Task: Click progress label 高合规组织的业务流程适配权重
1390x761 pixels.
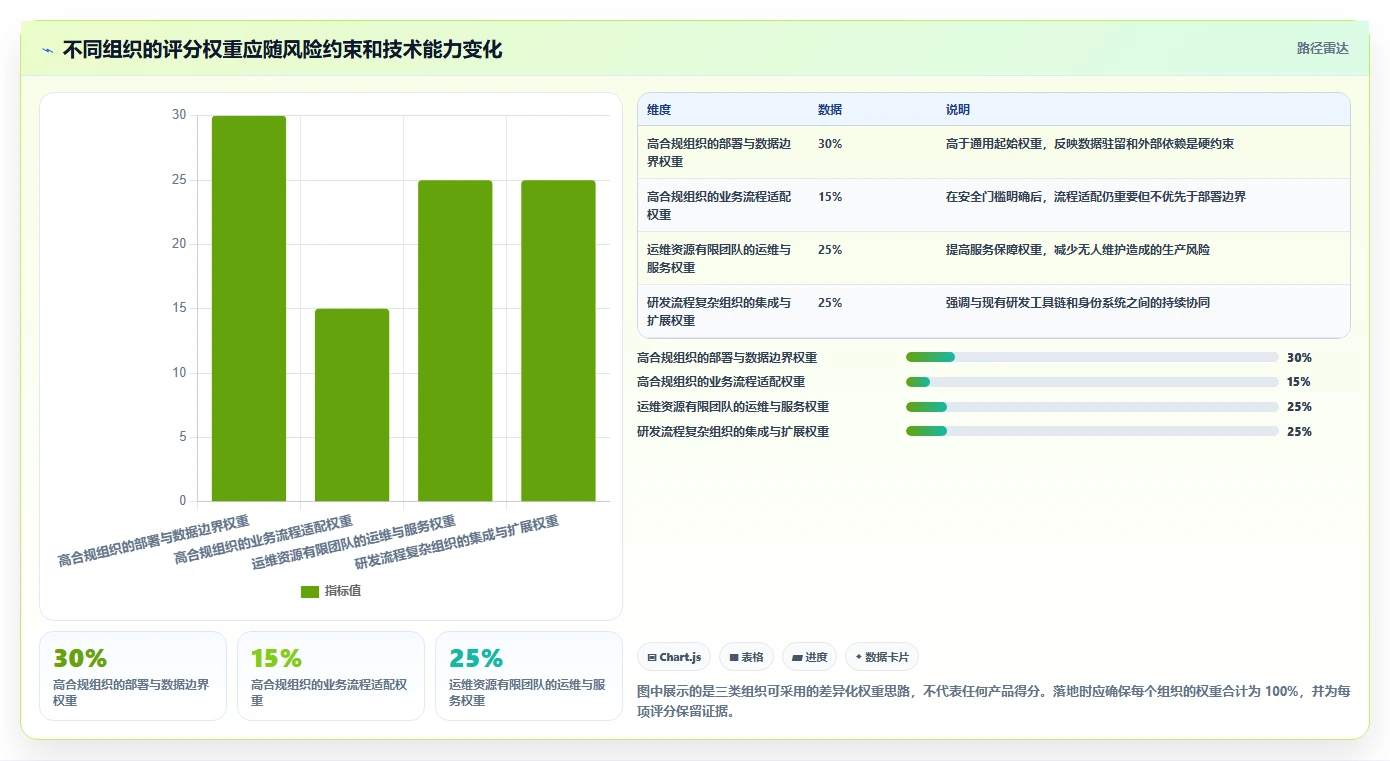Action: 721,382
